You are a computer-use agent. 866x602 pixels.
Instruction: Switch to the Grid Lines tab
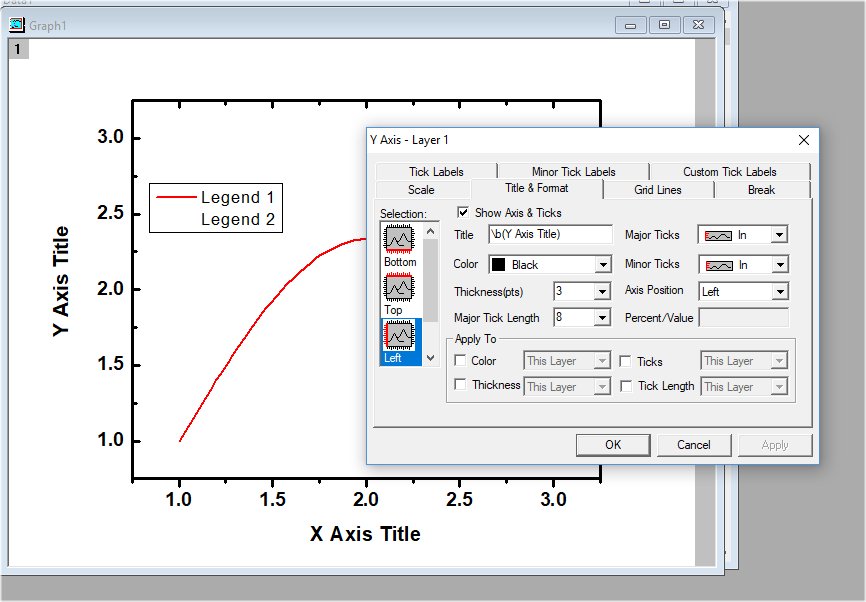point(658,189)
